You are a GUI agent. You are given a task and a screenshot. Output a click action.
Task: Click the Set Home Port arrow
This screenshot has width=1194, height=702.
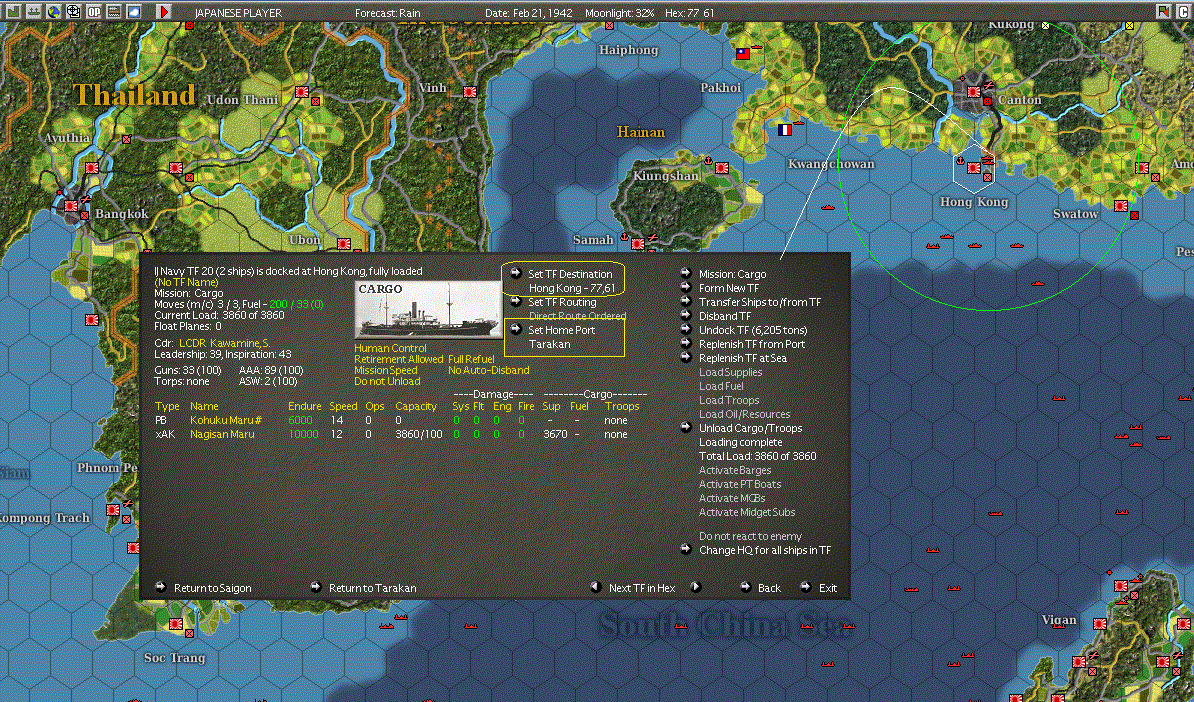(x=516, y=329)
